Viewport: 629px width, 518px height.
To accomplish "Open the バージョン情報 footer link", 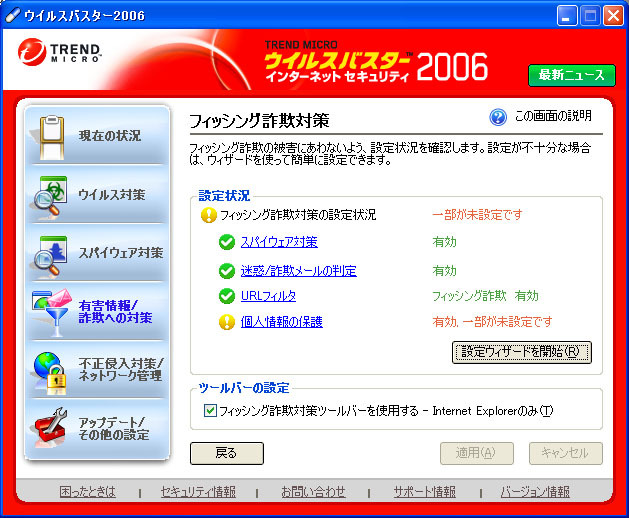I will tap(535, 492).
